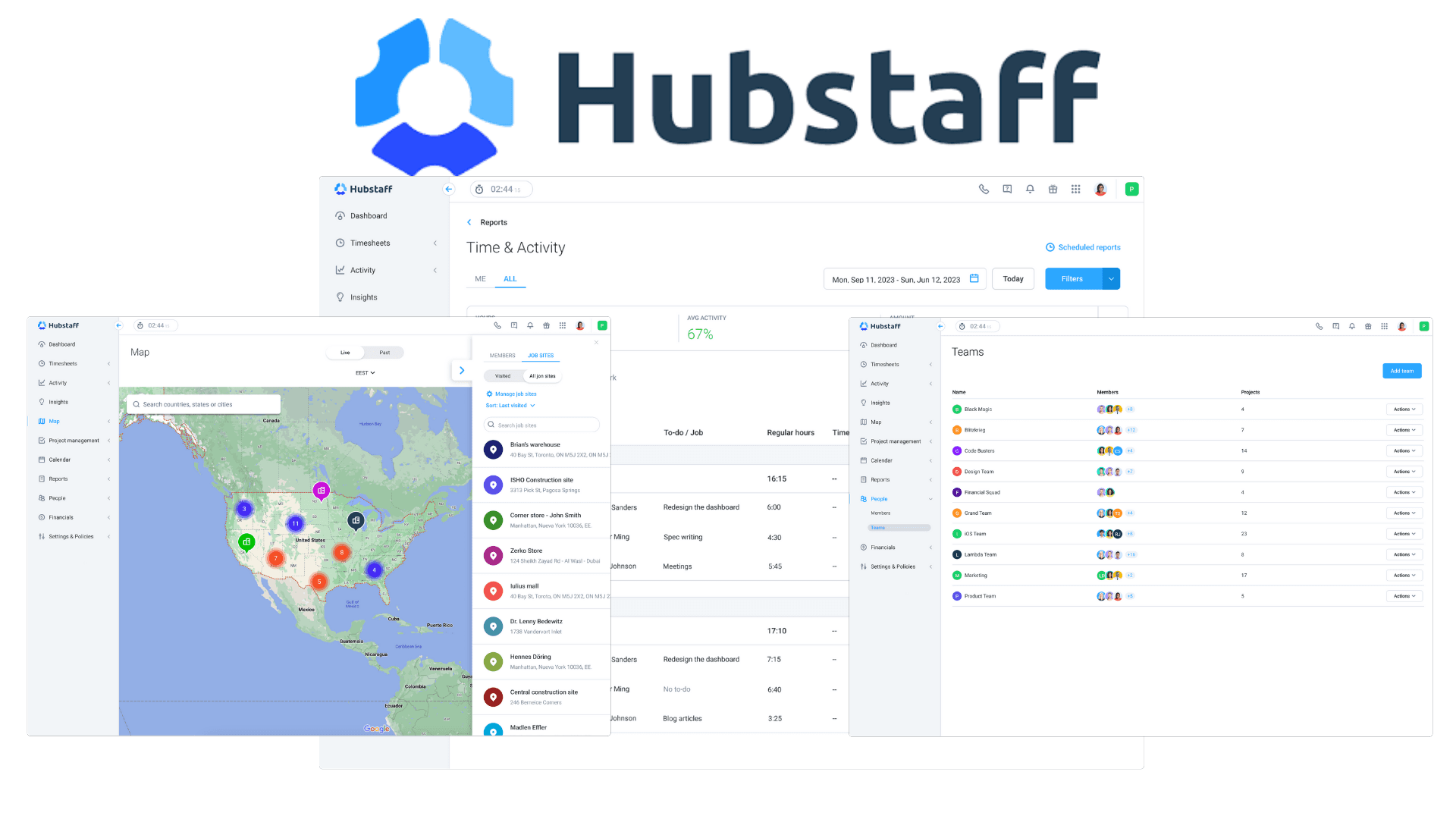Open Actions dropdown for Product Team
Viewport: 1456px width, 819px height.
click(x=1404, y=596)
